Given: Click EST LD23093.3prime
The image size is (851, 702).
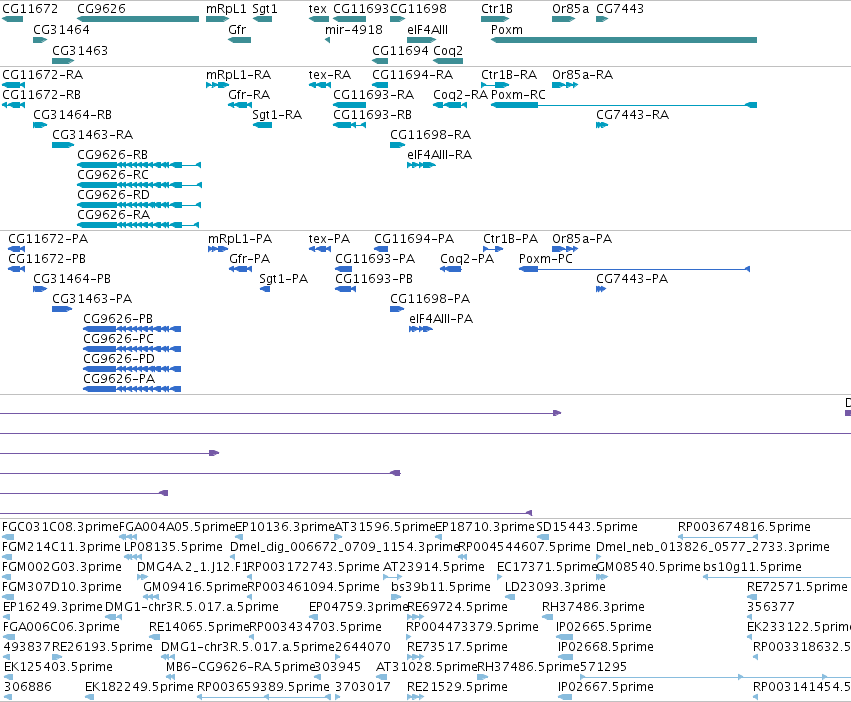Looking at the screenshot, I should [555, 587].
